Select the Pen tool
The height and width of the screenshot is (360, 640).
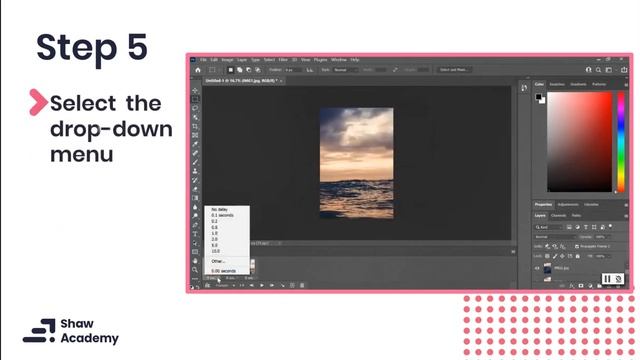pos(195,225)
